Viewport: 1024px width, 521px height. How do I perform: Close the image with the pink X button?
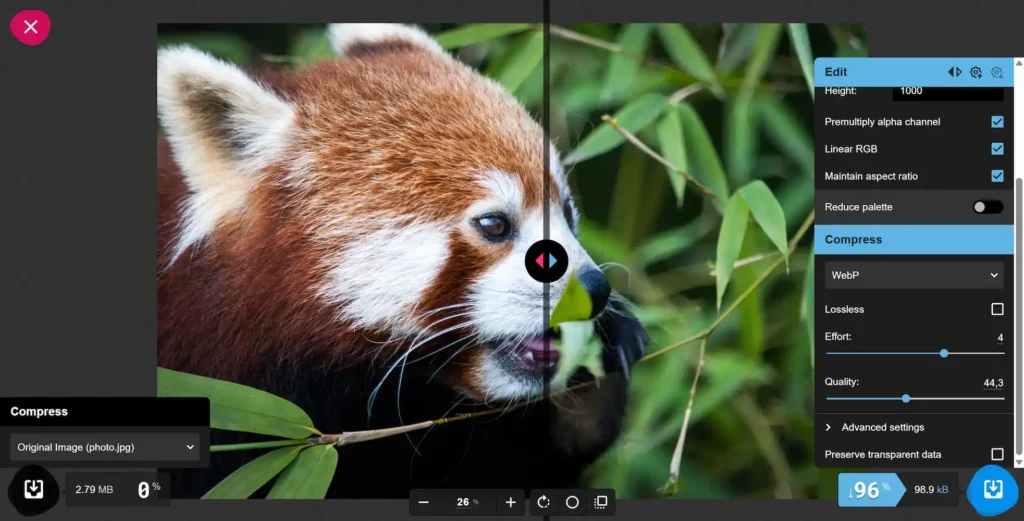(x=30, y=27)
